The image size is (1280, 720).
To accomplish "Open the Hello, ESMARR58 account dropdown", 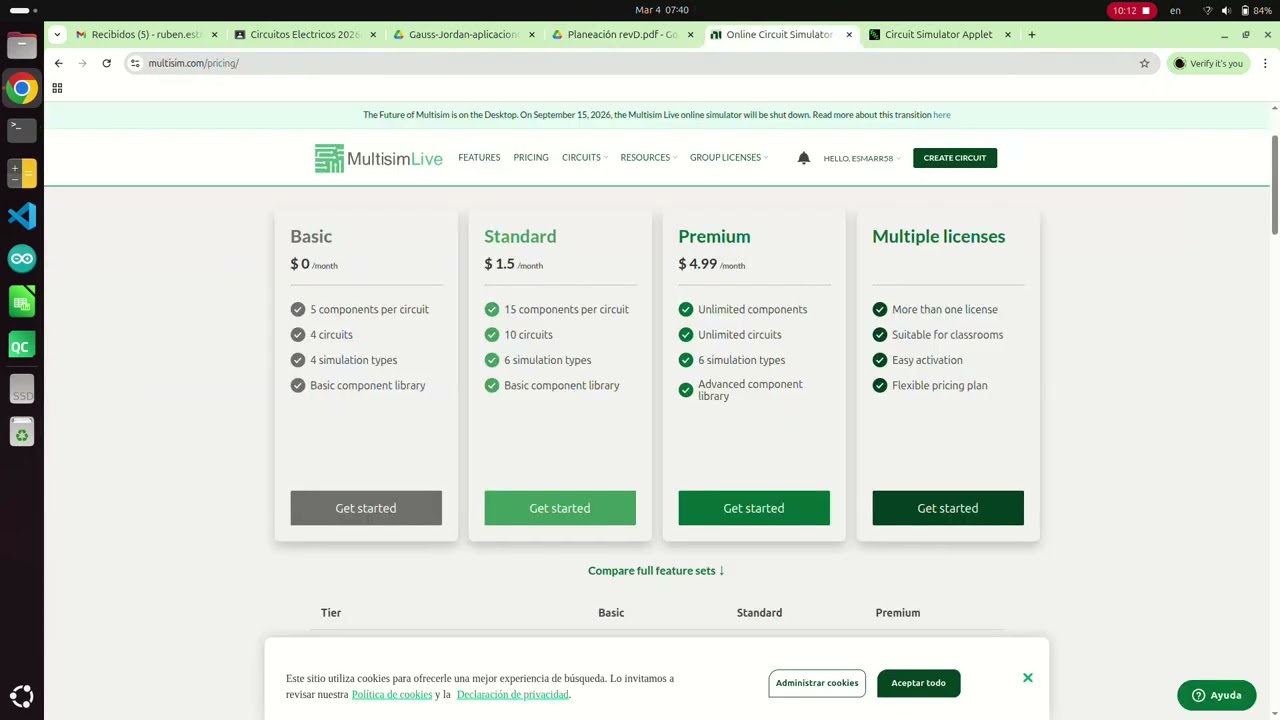I will pyautogui.click(x=862, y=158).
